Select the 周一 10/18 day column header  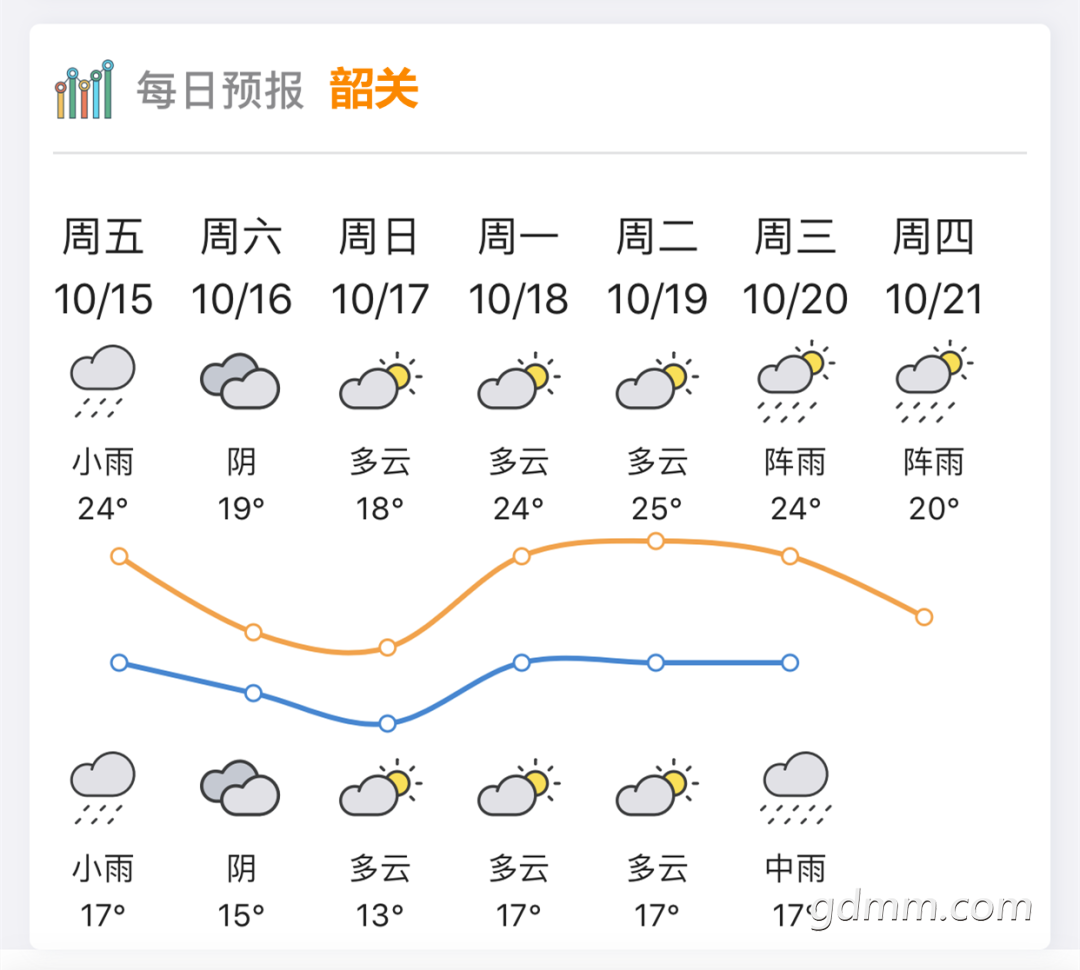pos(519,267)
